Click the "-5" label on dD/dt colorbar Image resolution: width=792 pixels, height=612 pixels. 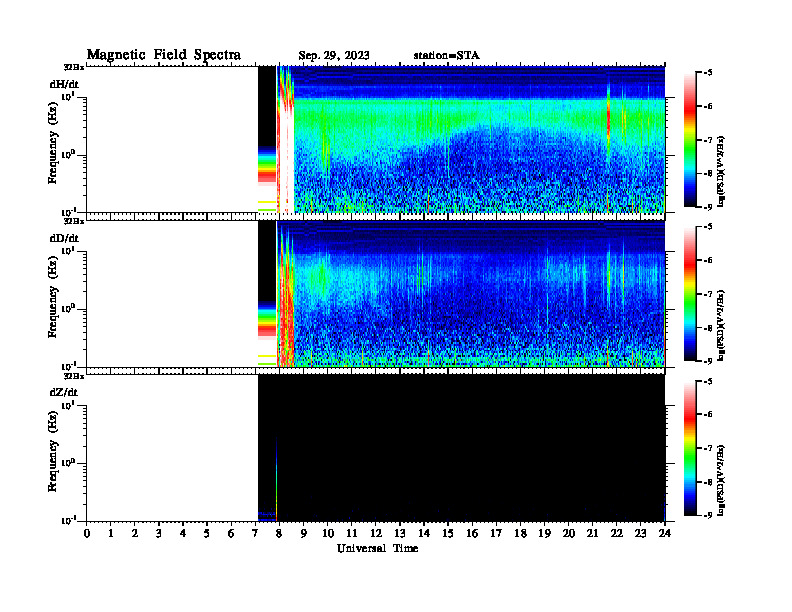(708, 227)
